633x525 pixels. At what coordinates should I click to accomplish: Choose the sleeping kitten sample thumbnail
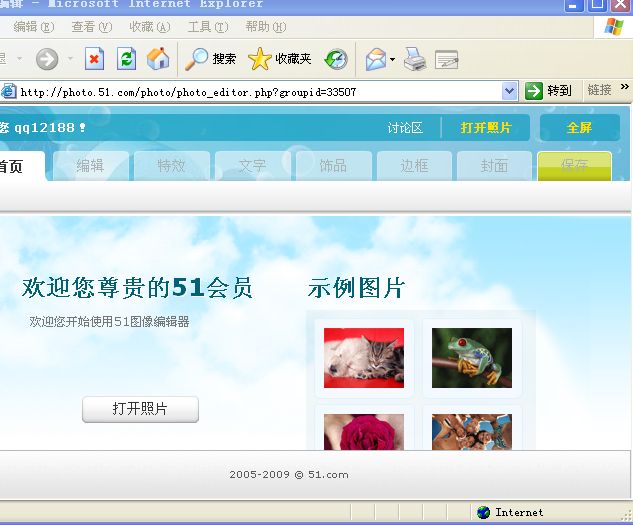364,358
